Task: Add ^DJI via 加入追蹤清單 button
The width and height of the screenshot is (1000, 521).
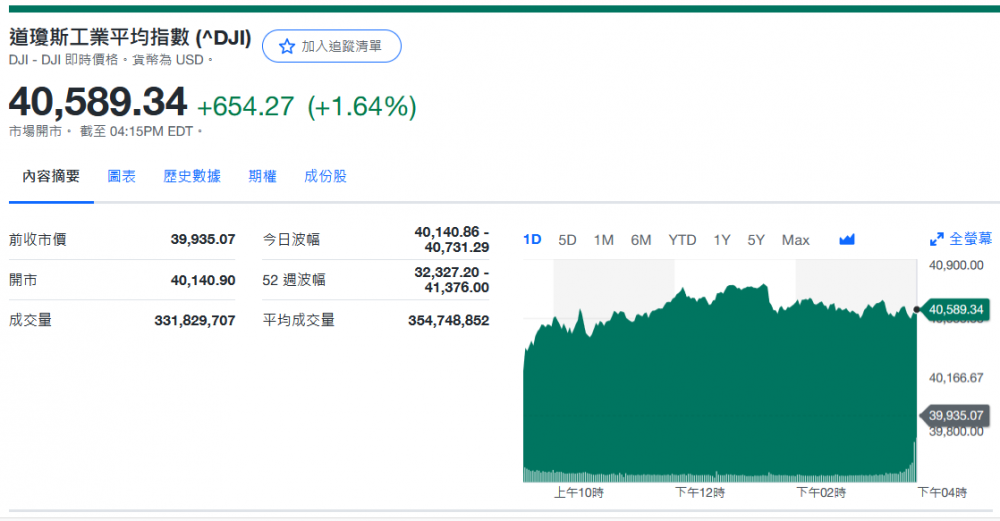Action: coord(331,47)
